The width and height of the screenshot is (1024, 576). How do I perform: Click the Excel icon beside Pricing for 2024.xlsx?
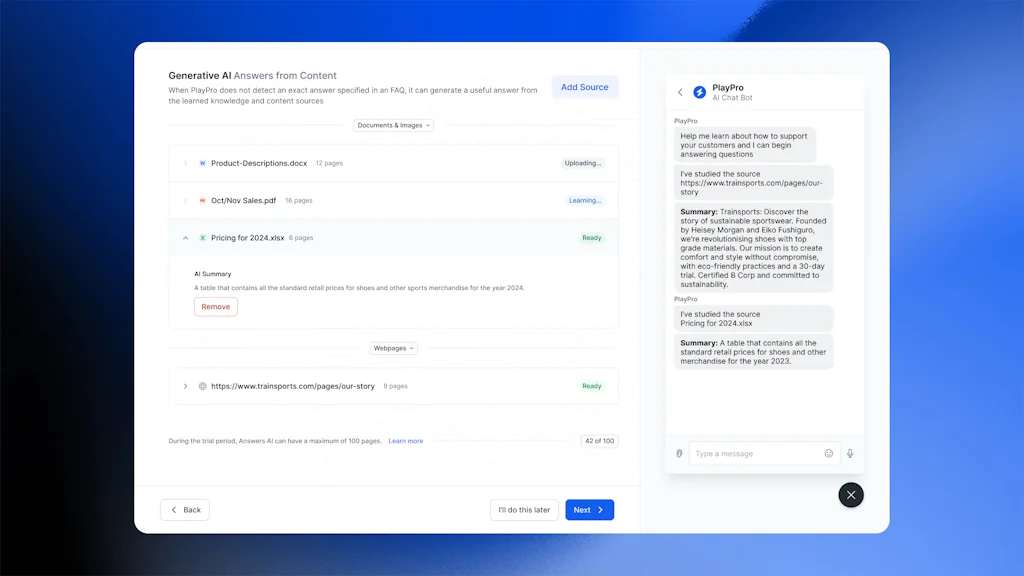[x=203, y=238]
